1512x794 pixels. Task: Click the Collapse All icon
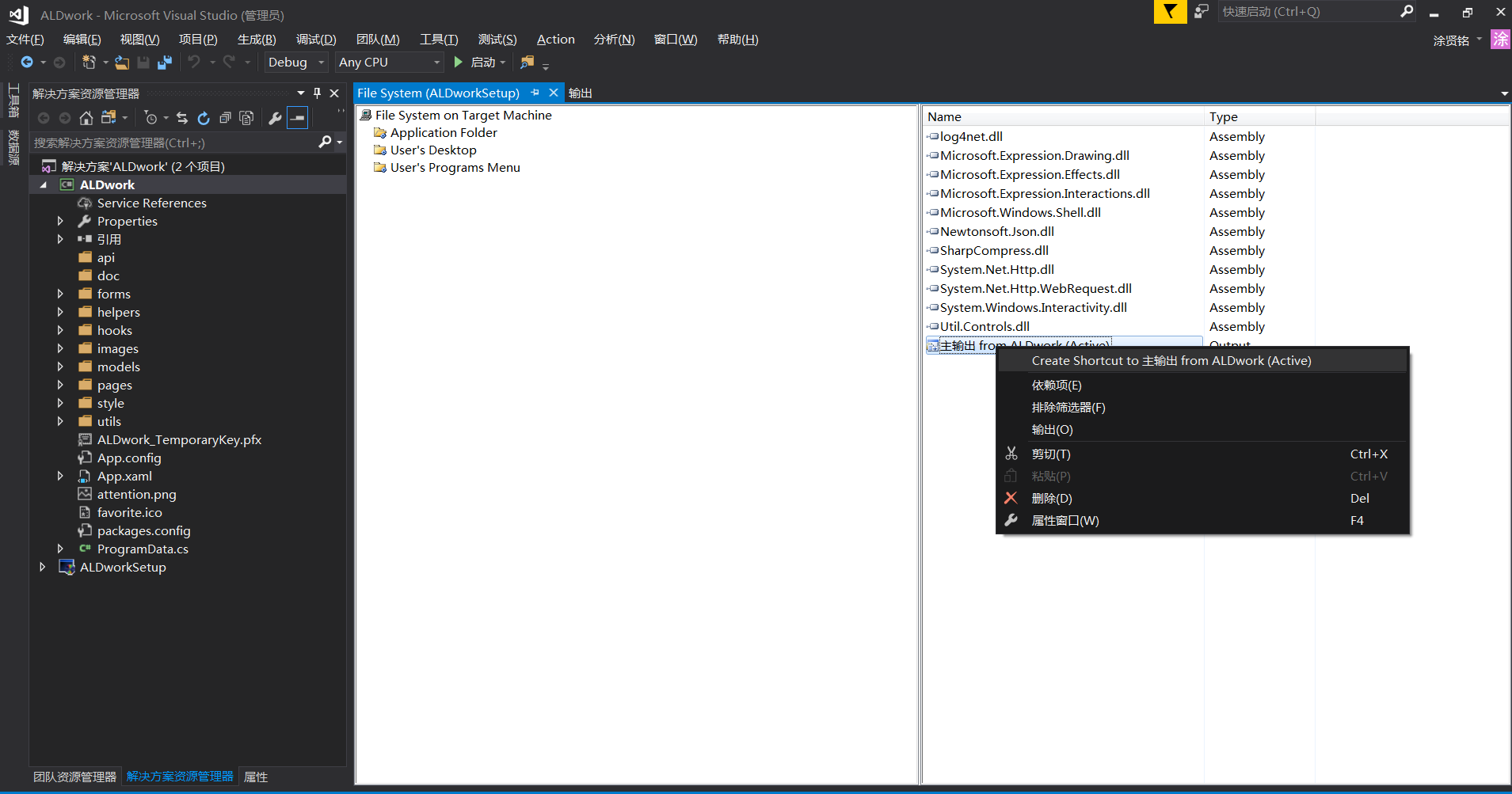(x=225, y=118)
